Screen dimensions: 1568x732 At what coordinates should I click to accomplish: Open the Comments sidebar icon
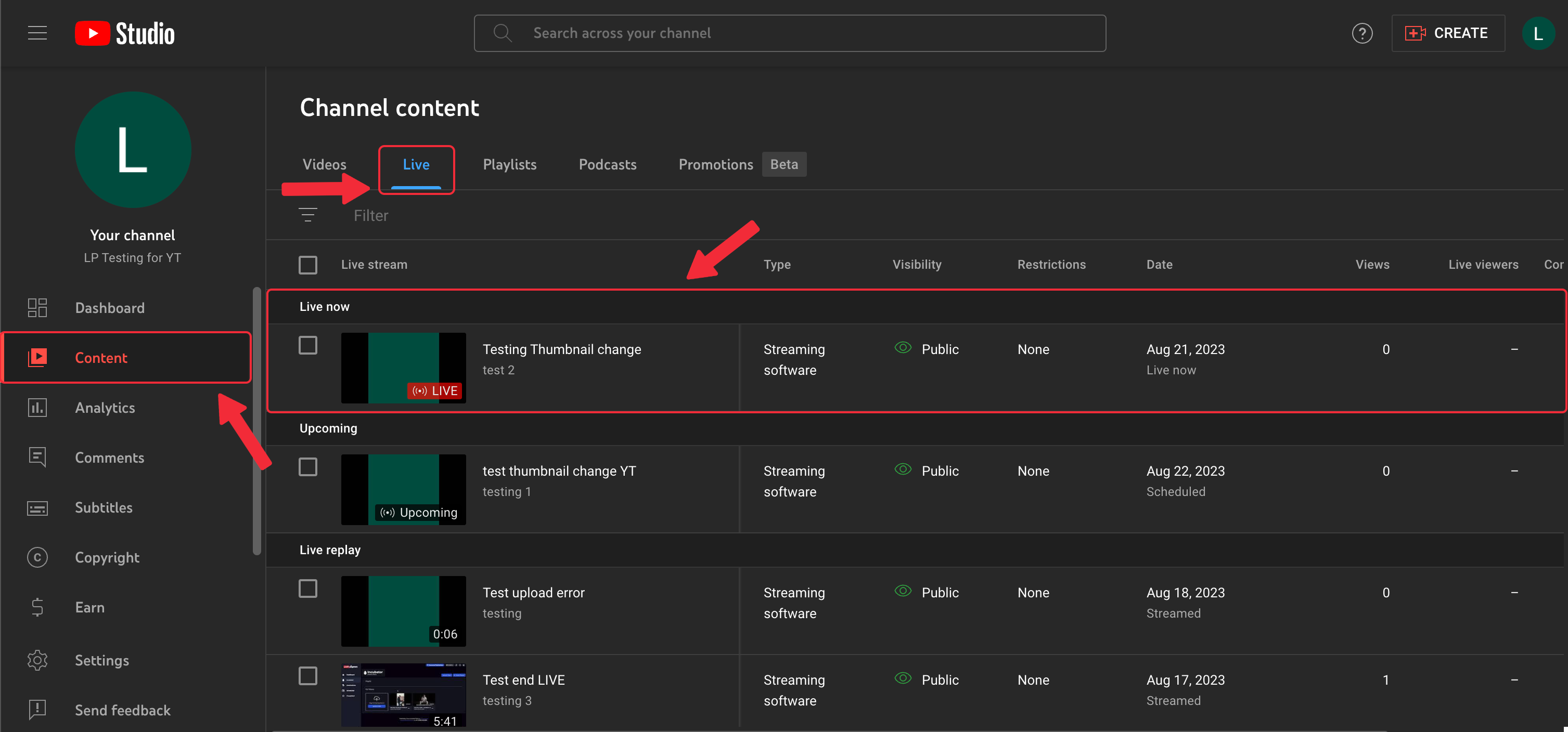pos(37,457)
